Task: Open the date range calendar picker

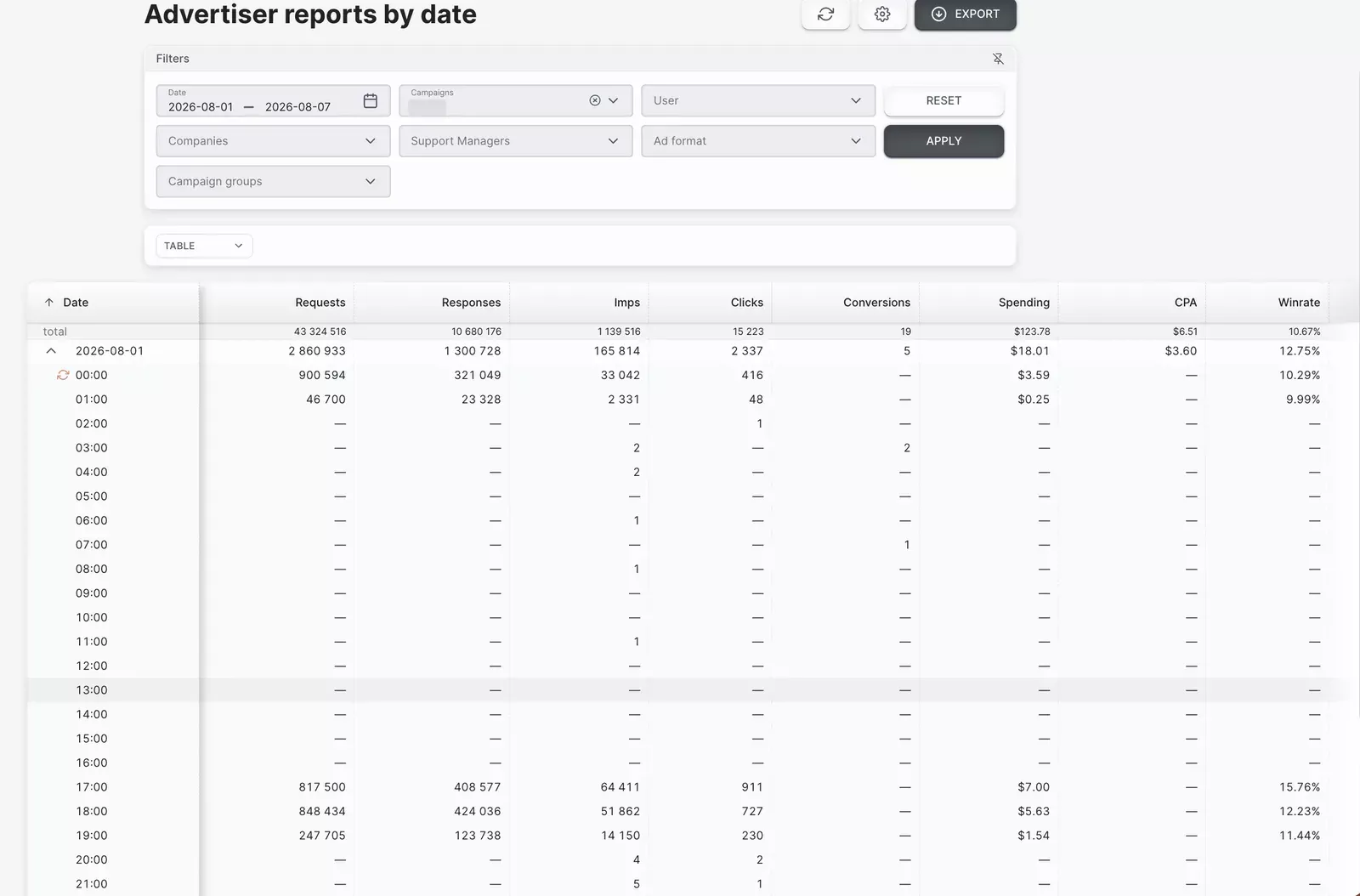Action: pos(371,100)
